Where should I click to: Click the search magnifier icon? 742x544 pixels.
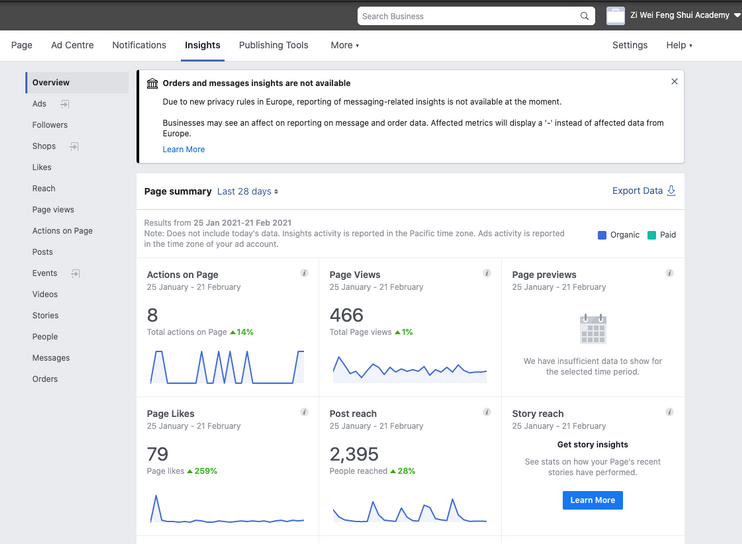[x=584, y=16]
